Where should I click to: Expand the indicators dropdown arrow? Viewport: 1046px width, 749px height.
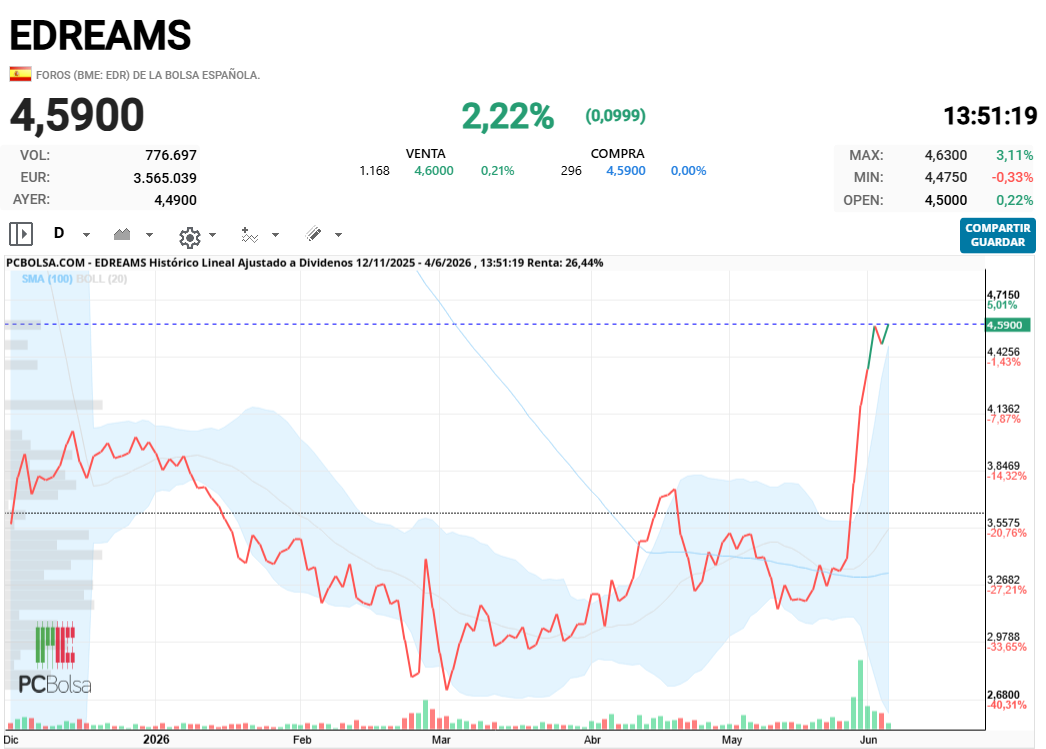click(276, 235)
